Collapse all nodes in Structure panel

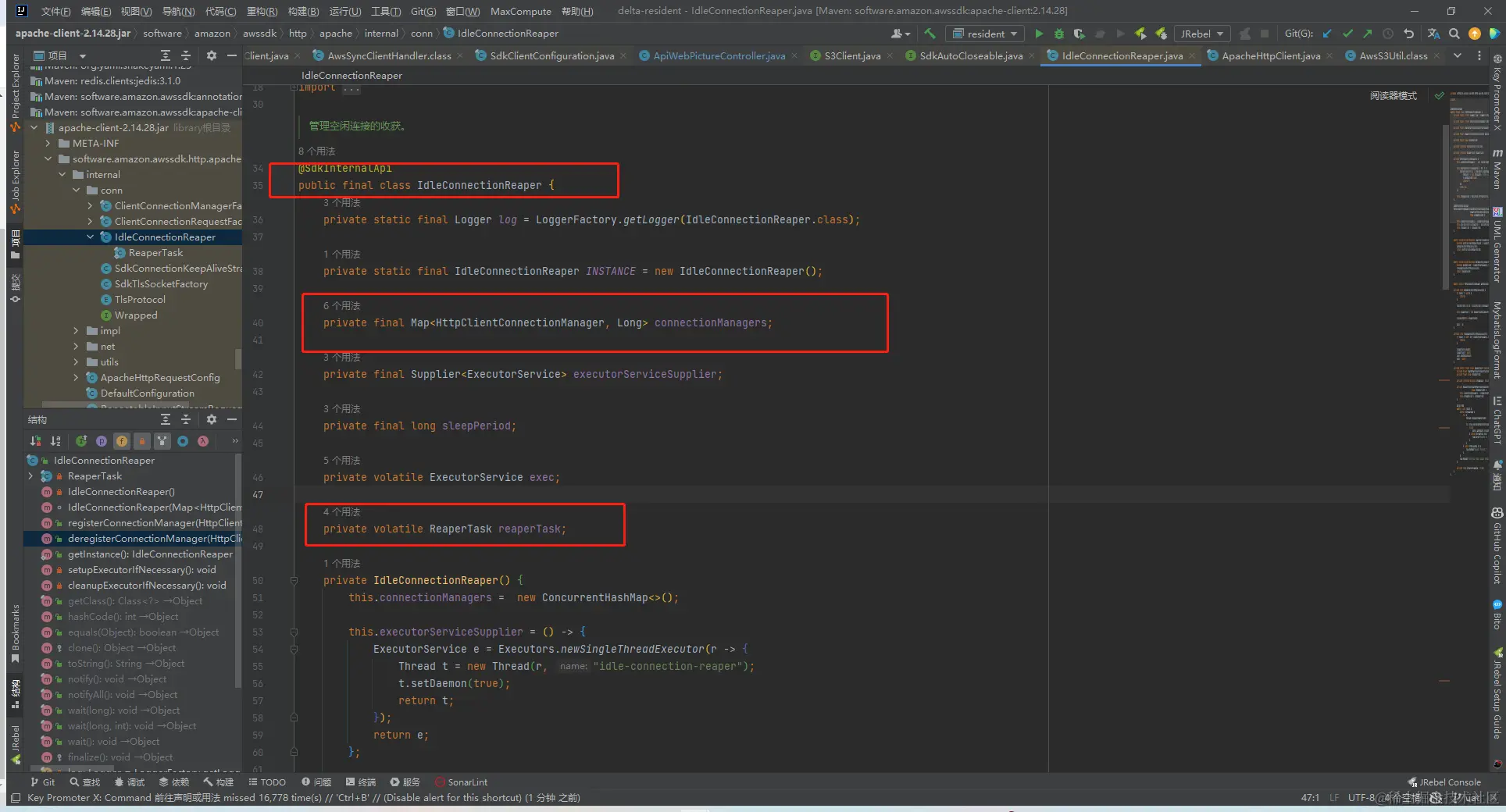(186, 419)
